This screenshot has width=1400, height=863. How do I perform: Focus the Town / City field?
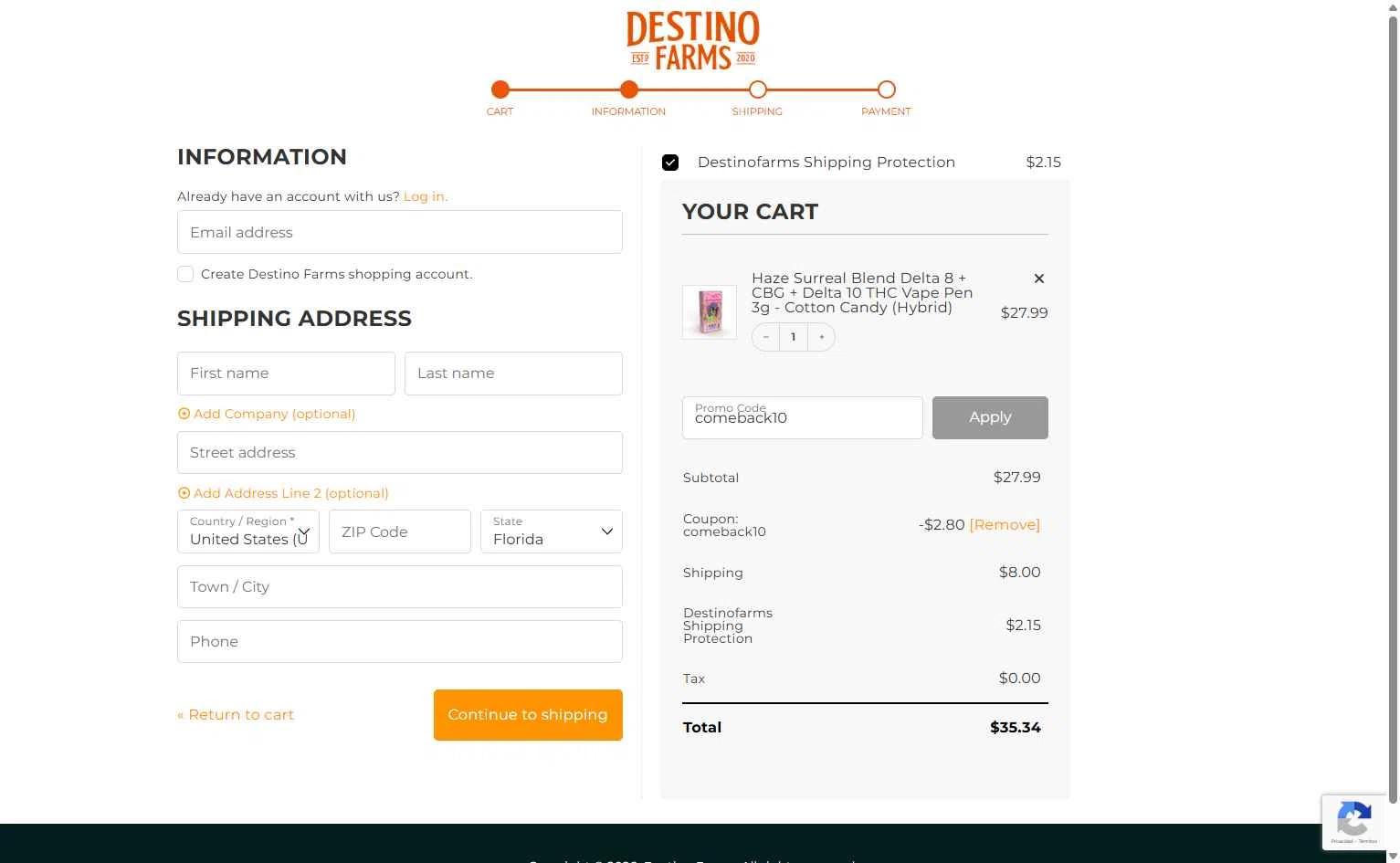(400, 586)
